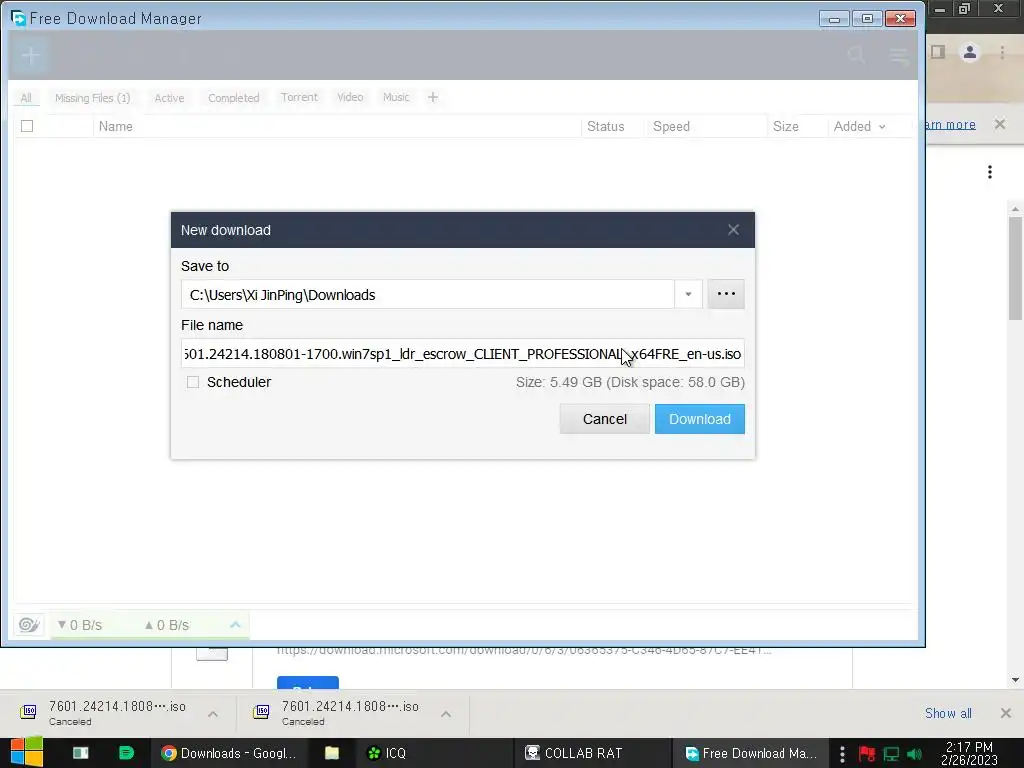Image resolution: width=1024 pixels, height=768 pixels.
Task: Click the Chrome page vertical scrollbar thumb
Action: click(x=1015, y=268)
